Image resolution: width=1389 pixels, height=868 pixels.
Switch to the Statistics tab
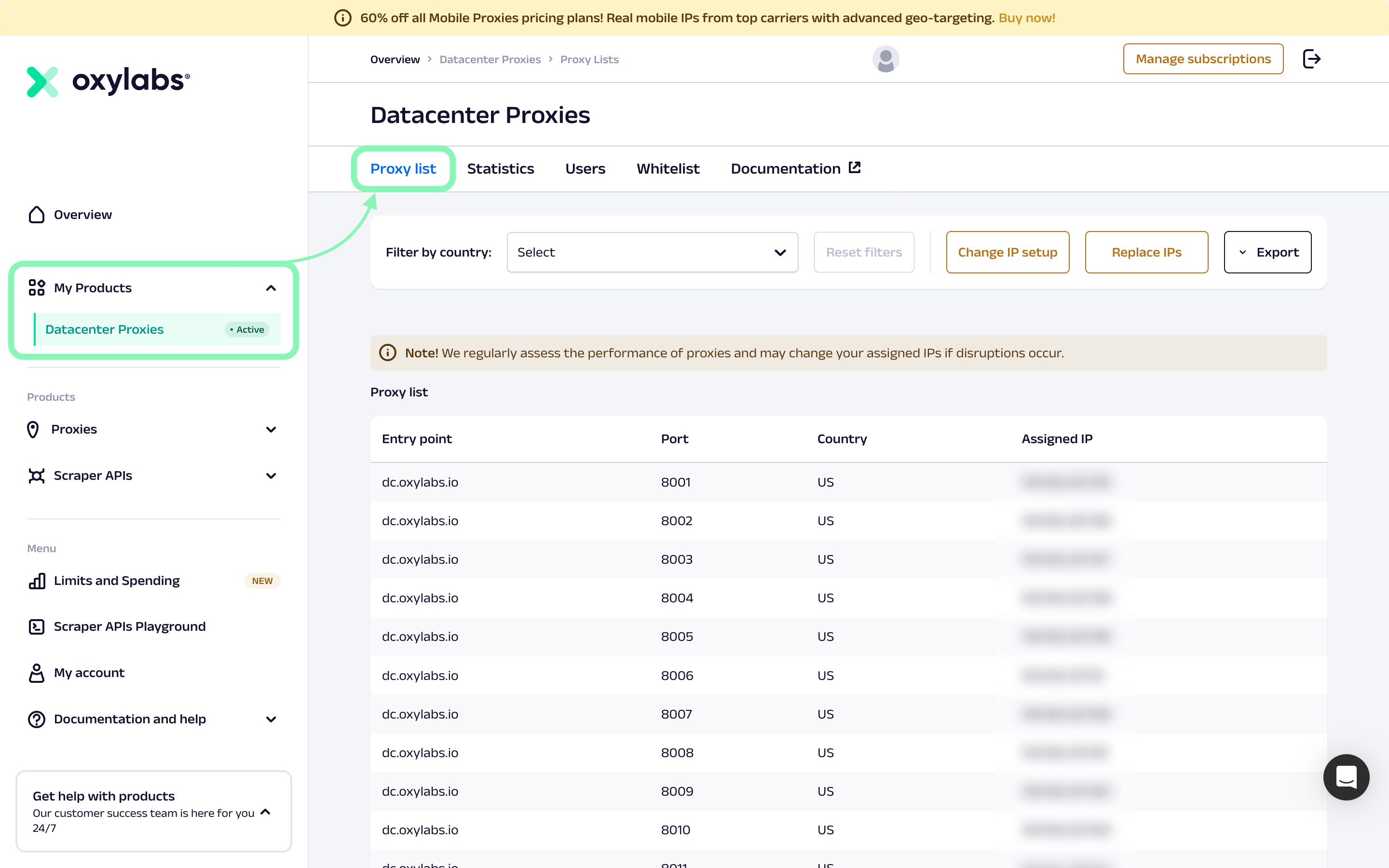500,169
